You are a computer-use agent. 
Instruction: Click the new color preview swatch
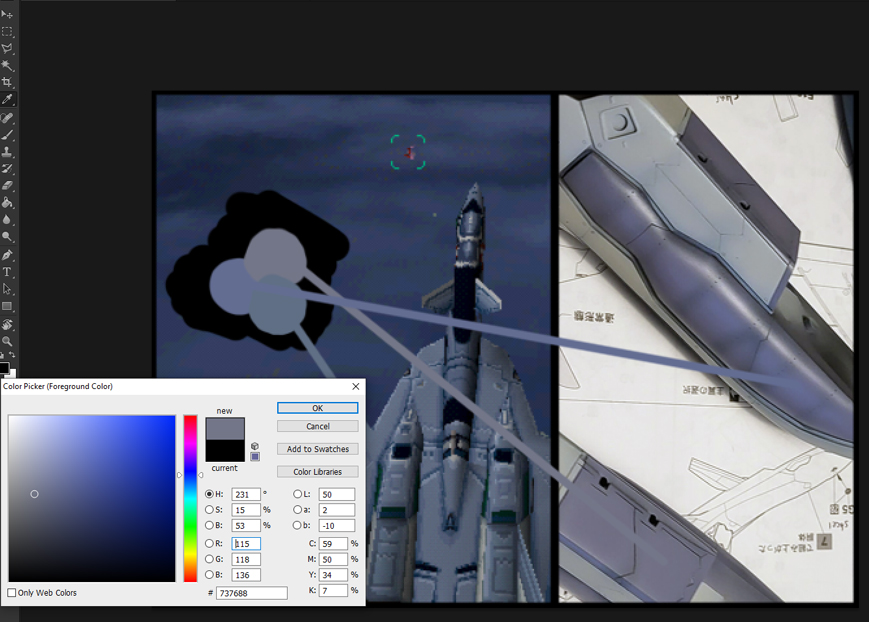tap(225, 429)
